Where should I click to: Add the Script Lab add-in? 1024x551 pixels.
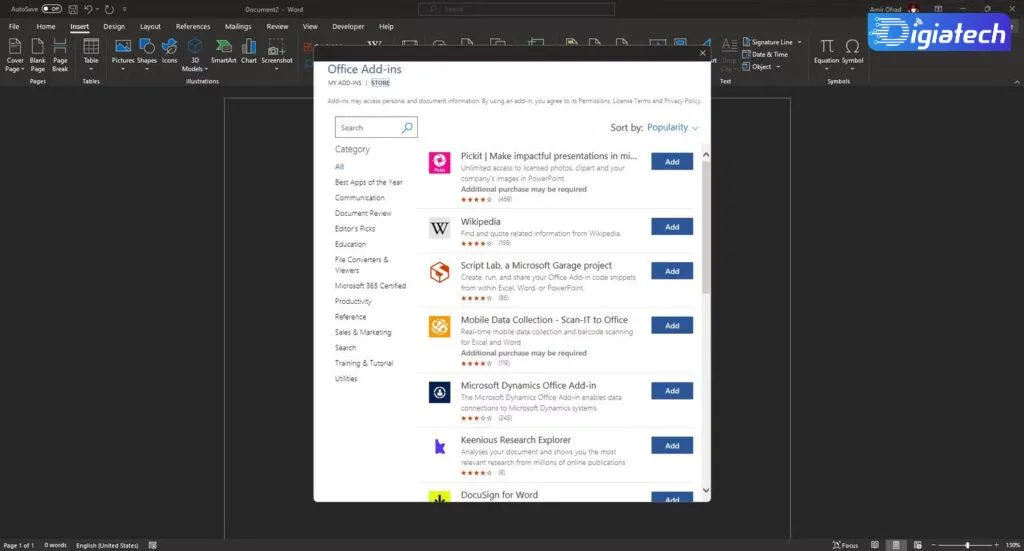pos(672,271)
